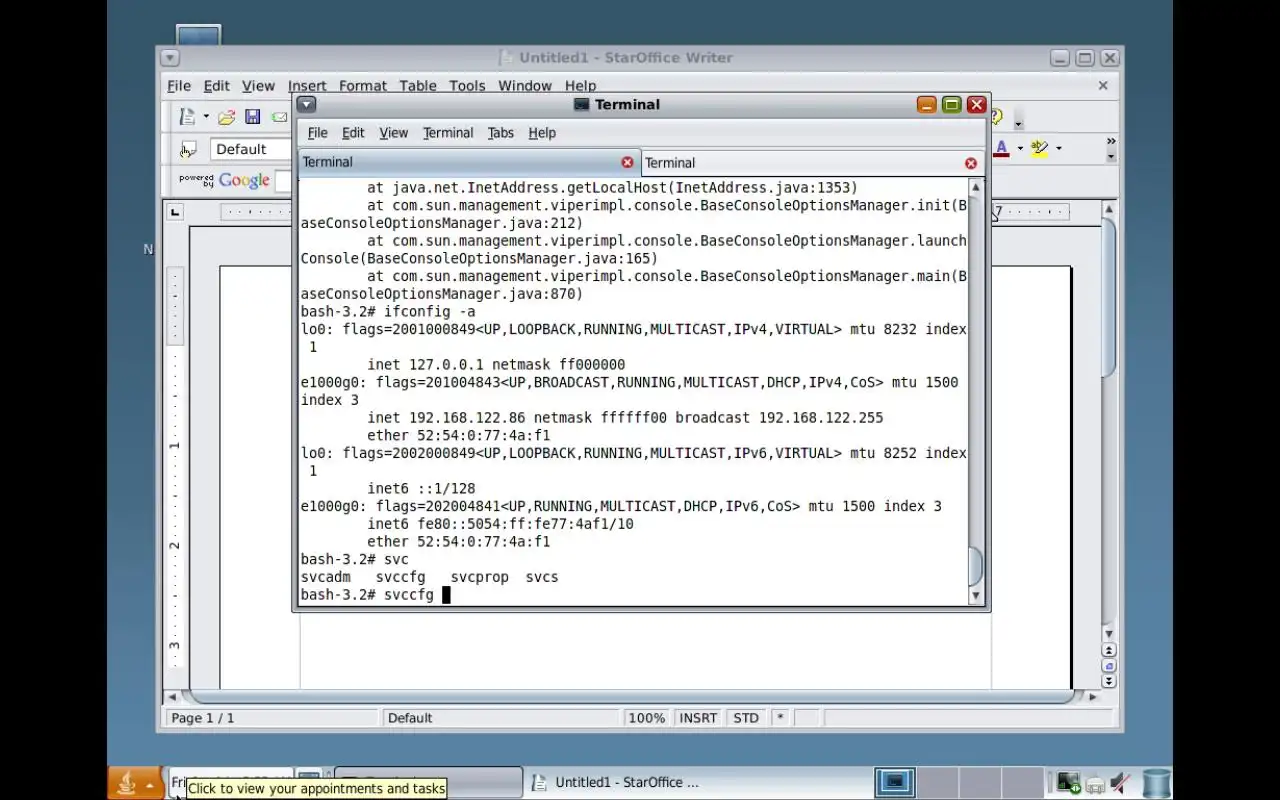The width and height of the screenshot is (1280, 800).
Task: Click the network monitor tray icon
Action: pyautogui.click(x=1068, y=783)
